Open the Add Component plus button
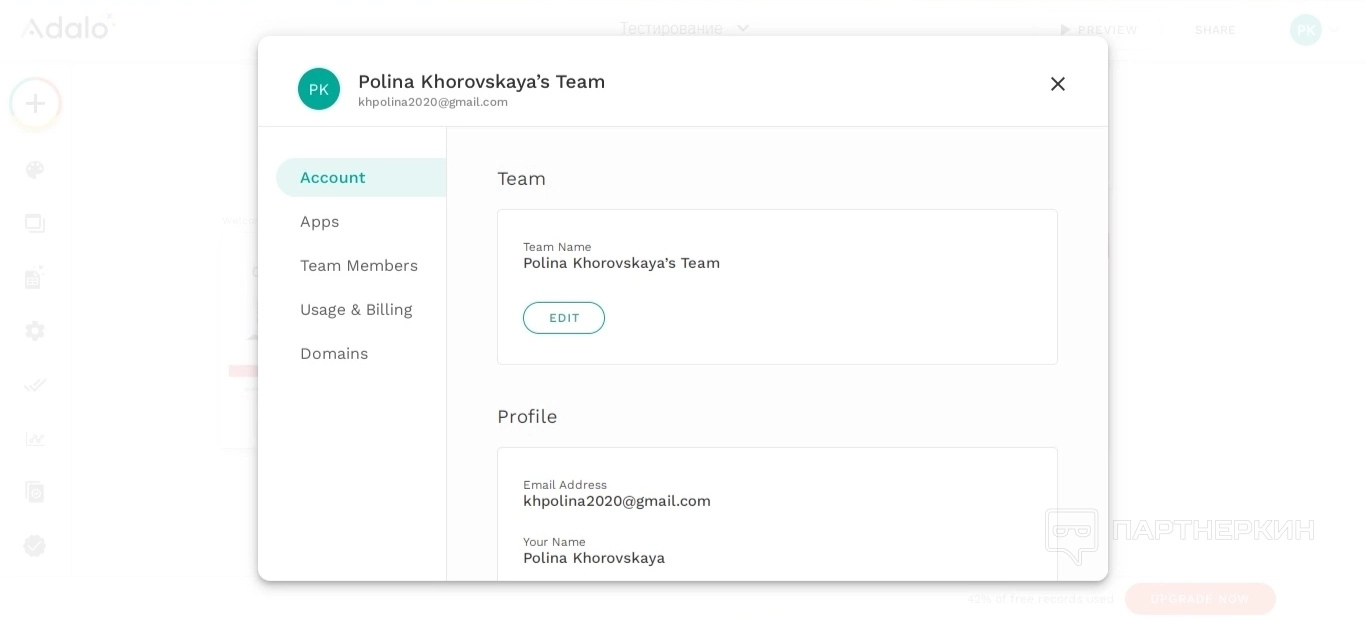The height and width of the screenshot is (618, 1366). pyautogui.click(x=35, y=103)
